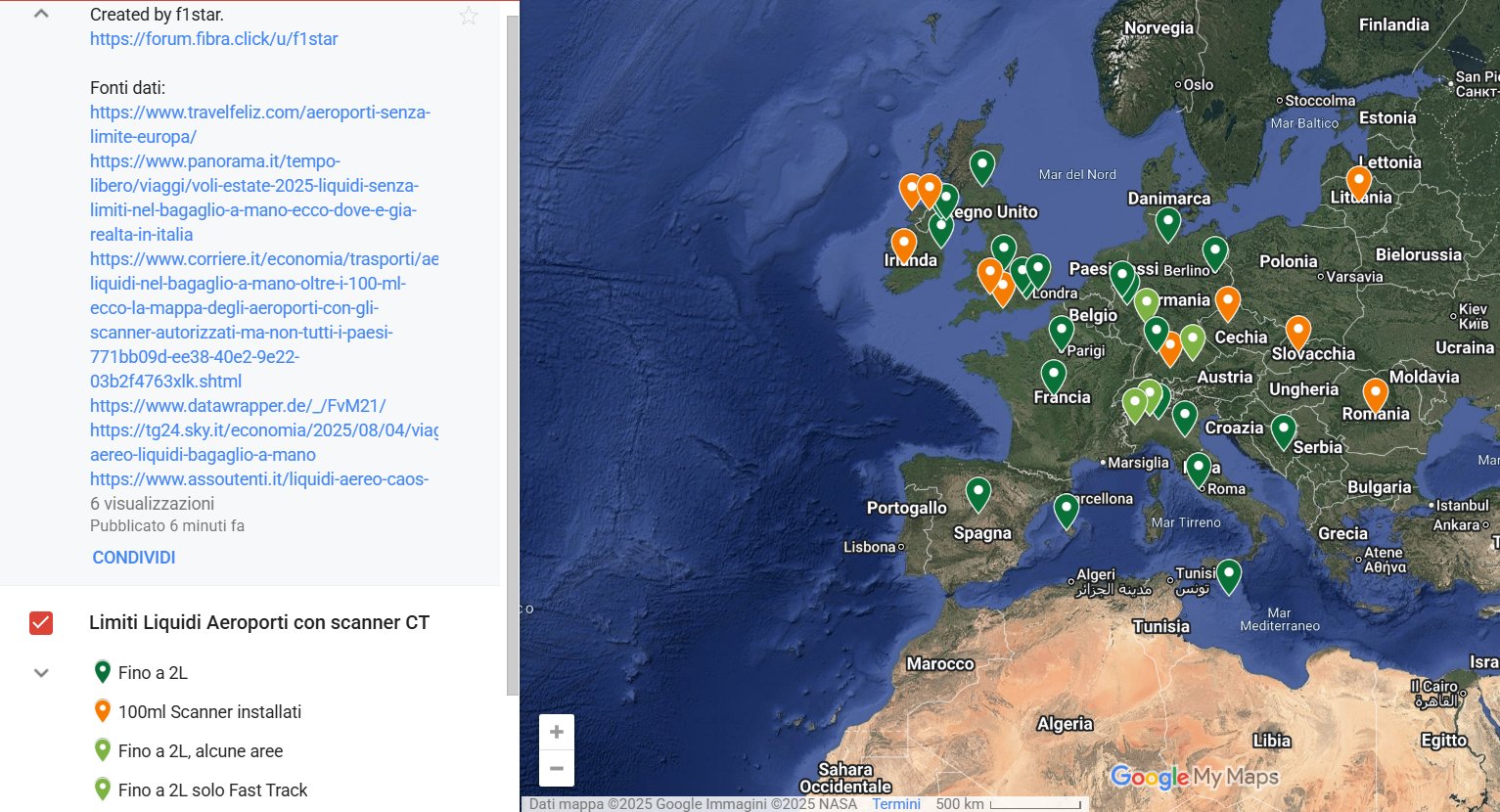
Task: Click the orange marker over Romania
Action: tap(1375, 393)
